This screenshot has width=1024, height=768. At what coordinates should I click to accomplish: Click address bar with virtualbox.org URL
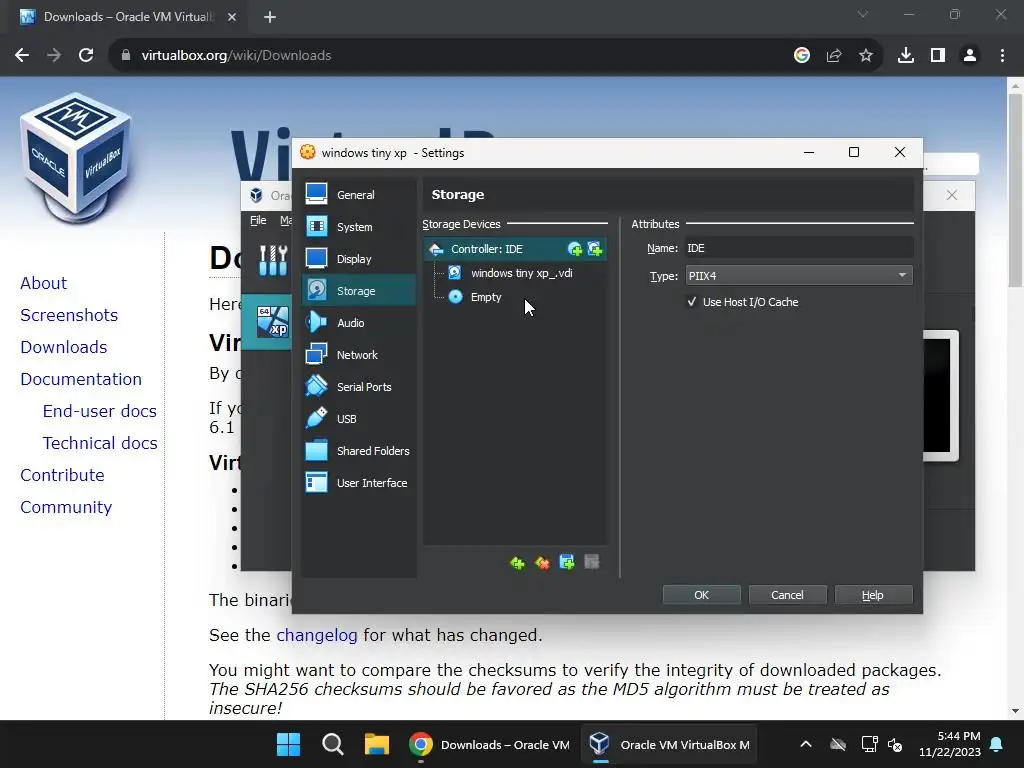click(x=236, y=56)
